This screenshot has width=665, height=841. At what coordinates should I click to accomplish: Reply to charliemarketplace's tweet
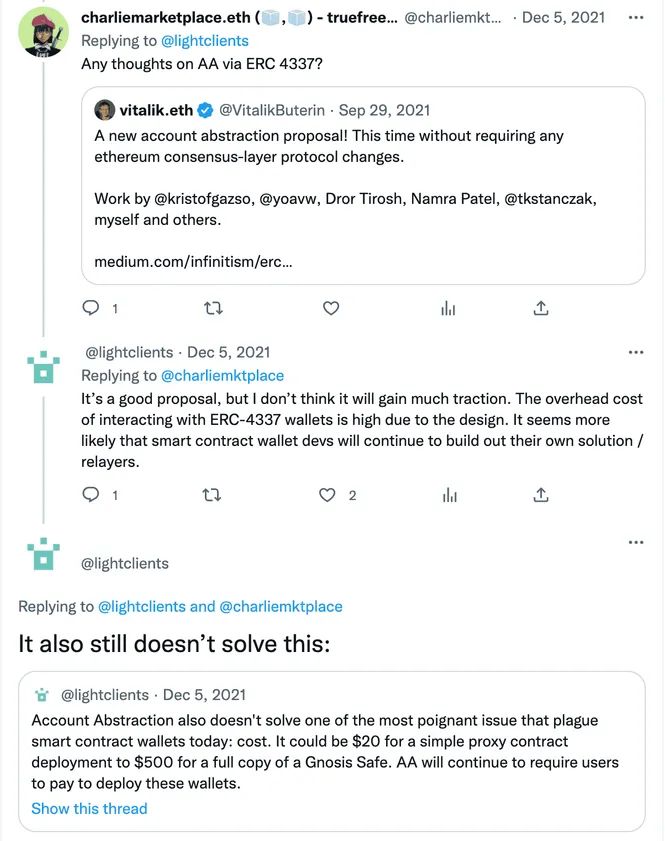pos(91,308)
